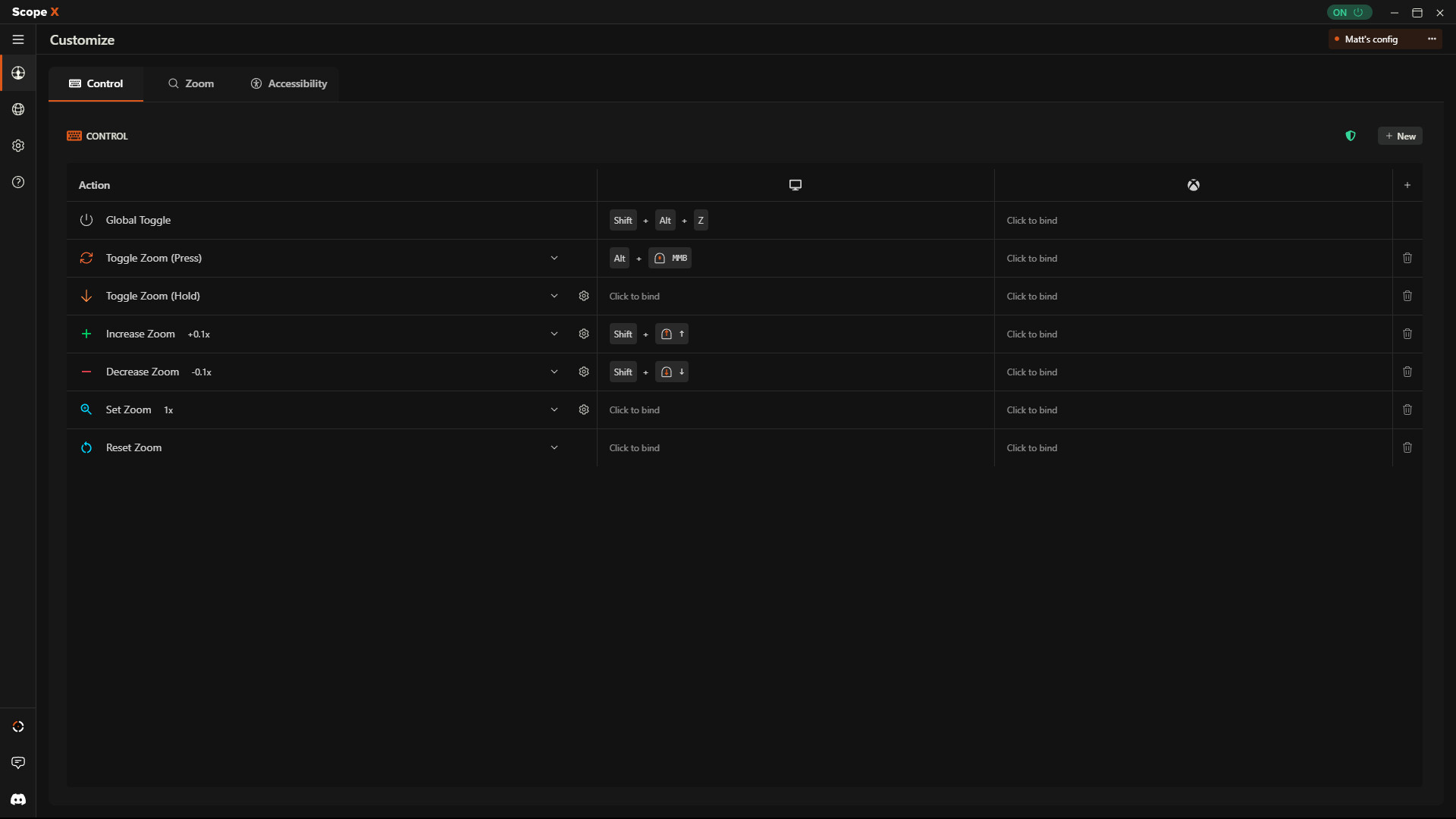Open Help via the question mark icon
The image size is (1456, 819).
click(18, 182)
